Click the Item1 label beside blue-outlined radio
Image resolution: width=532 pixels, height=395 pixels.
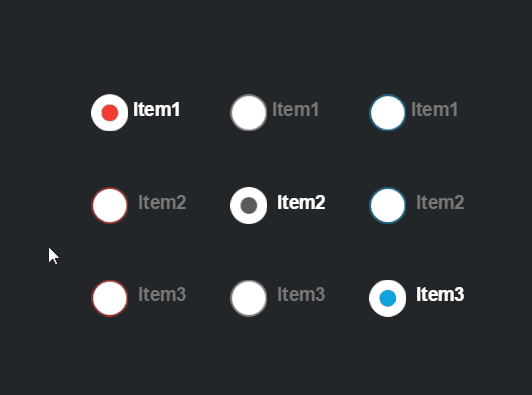(x=435, y=109)
